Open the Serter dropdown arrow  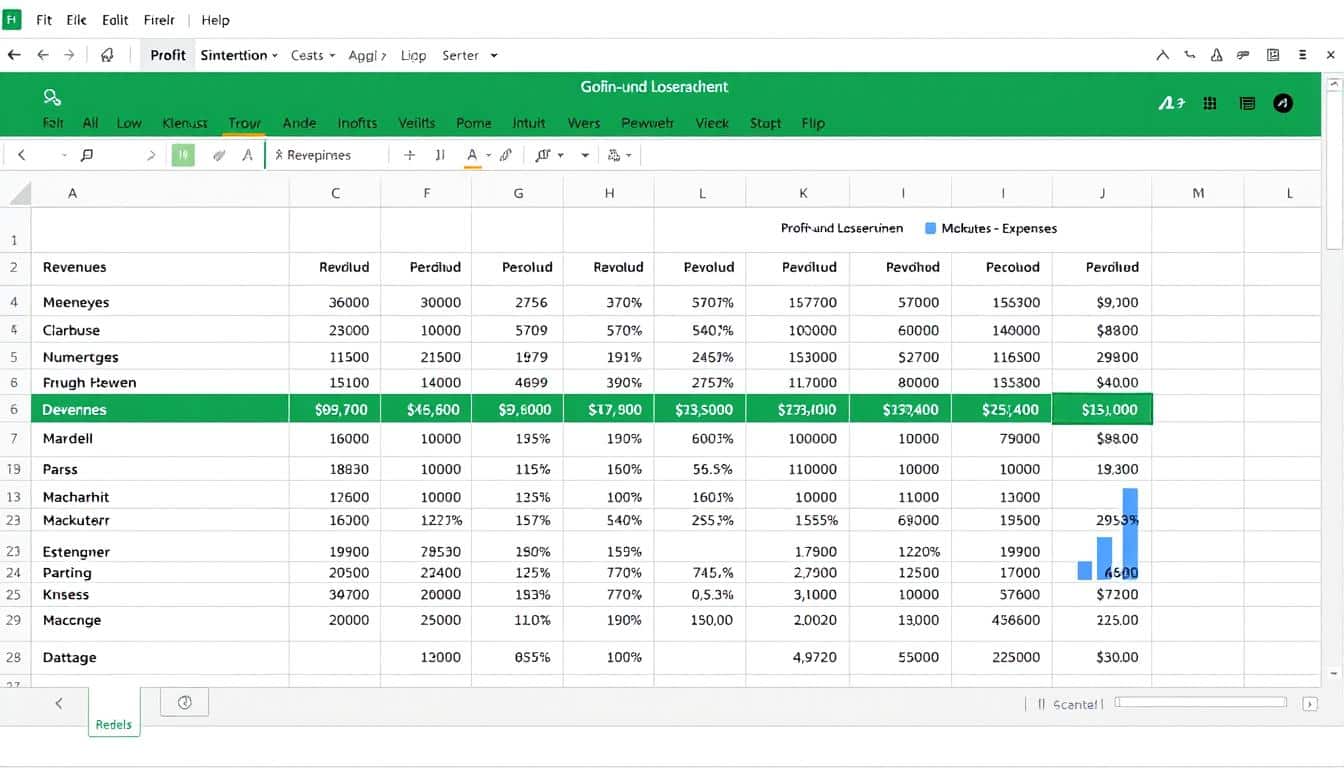[494, 56]
